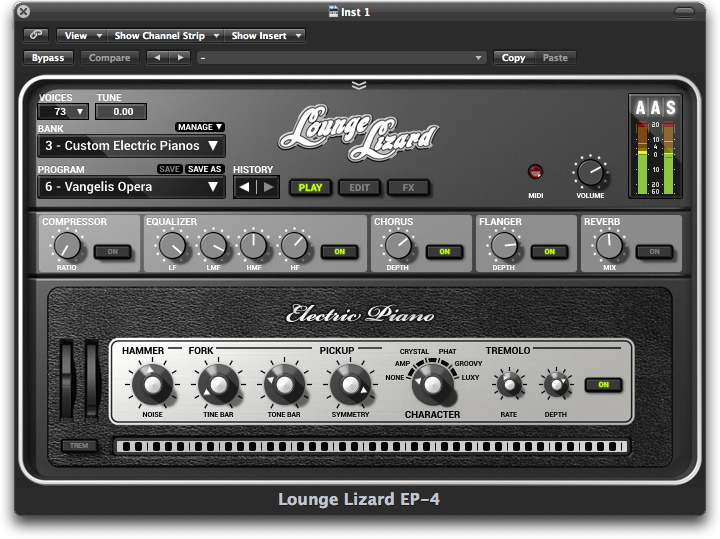Click the Equalizer LMF knob
720x539 pixels.
pyautogui.click(x=214, y=246)
